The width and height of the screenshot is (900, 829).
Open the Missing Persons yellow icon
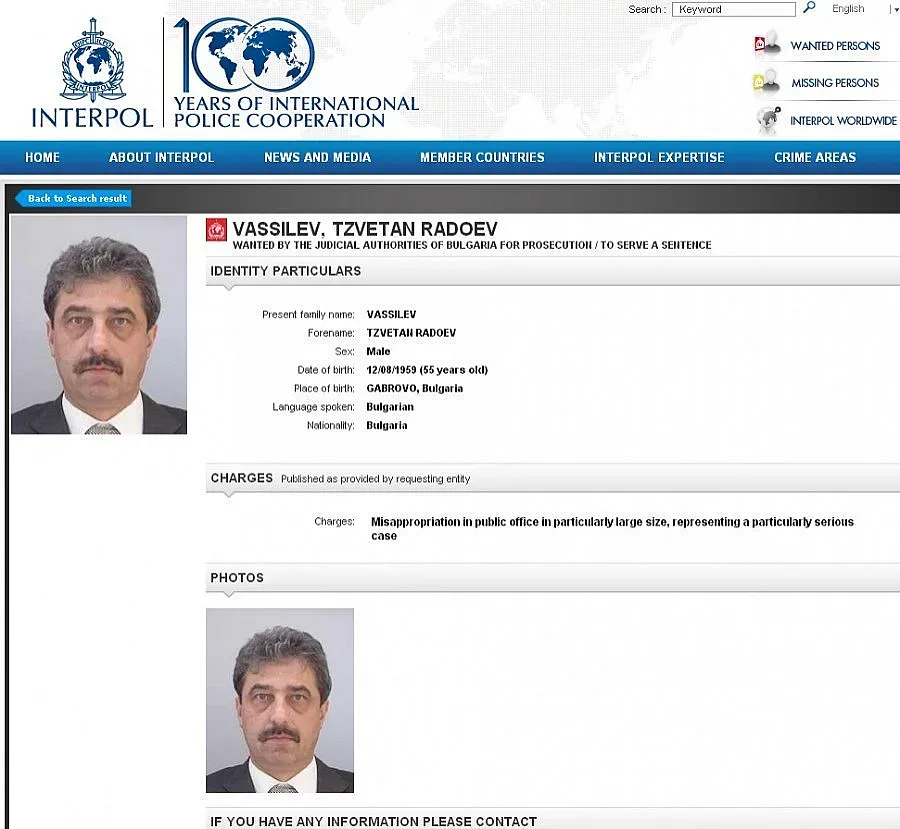pyautogui.click(x=766, y=83)
